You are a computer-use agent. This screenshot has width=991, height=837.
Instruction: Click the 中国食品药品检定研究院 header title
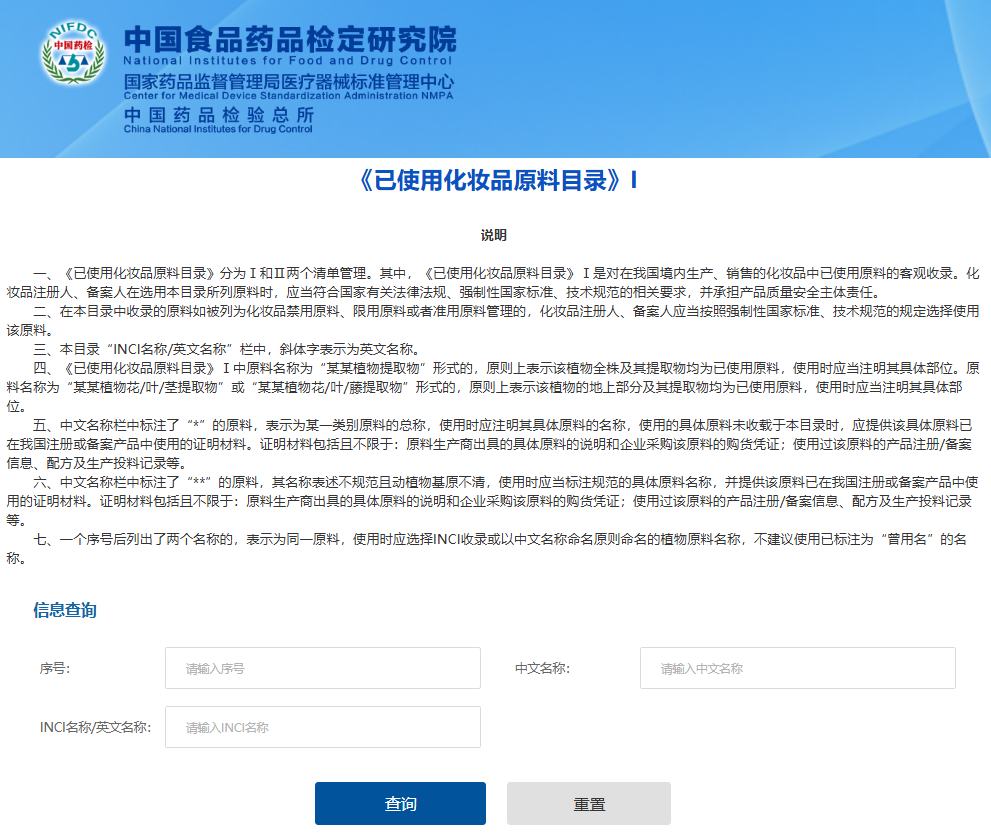[289, 39]
